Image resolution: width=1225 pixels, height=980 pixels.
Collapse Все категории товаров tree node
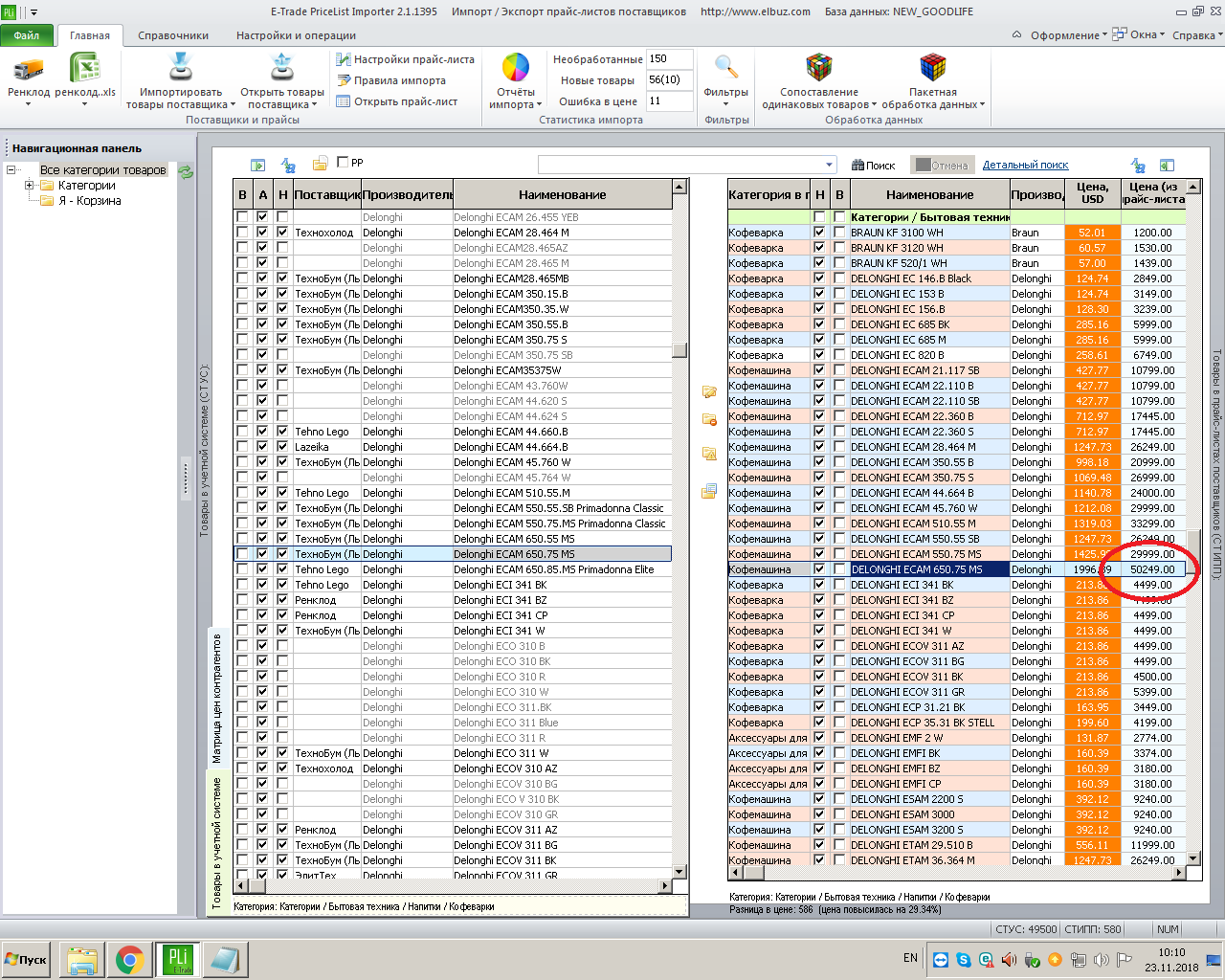click(x=11, y=170)
